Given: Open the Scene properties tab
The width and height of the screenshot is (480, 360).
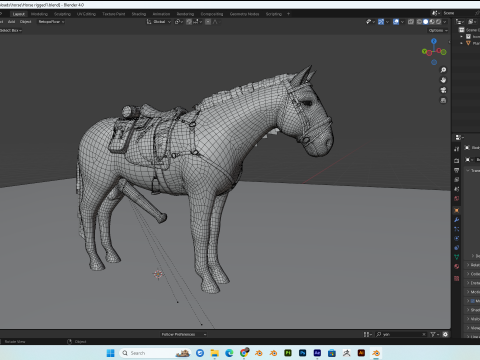Looking at the screenshot, I should pos(457,189).
